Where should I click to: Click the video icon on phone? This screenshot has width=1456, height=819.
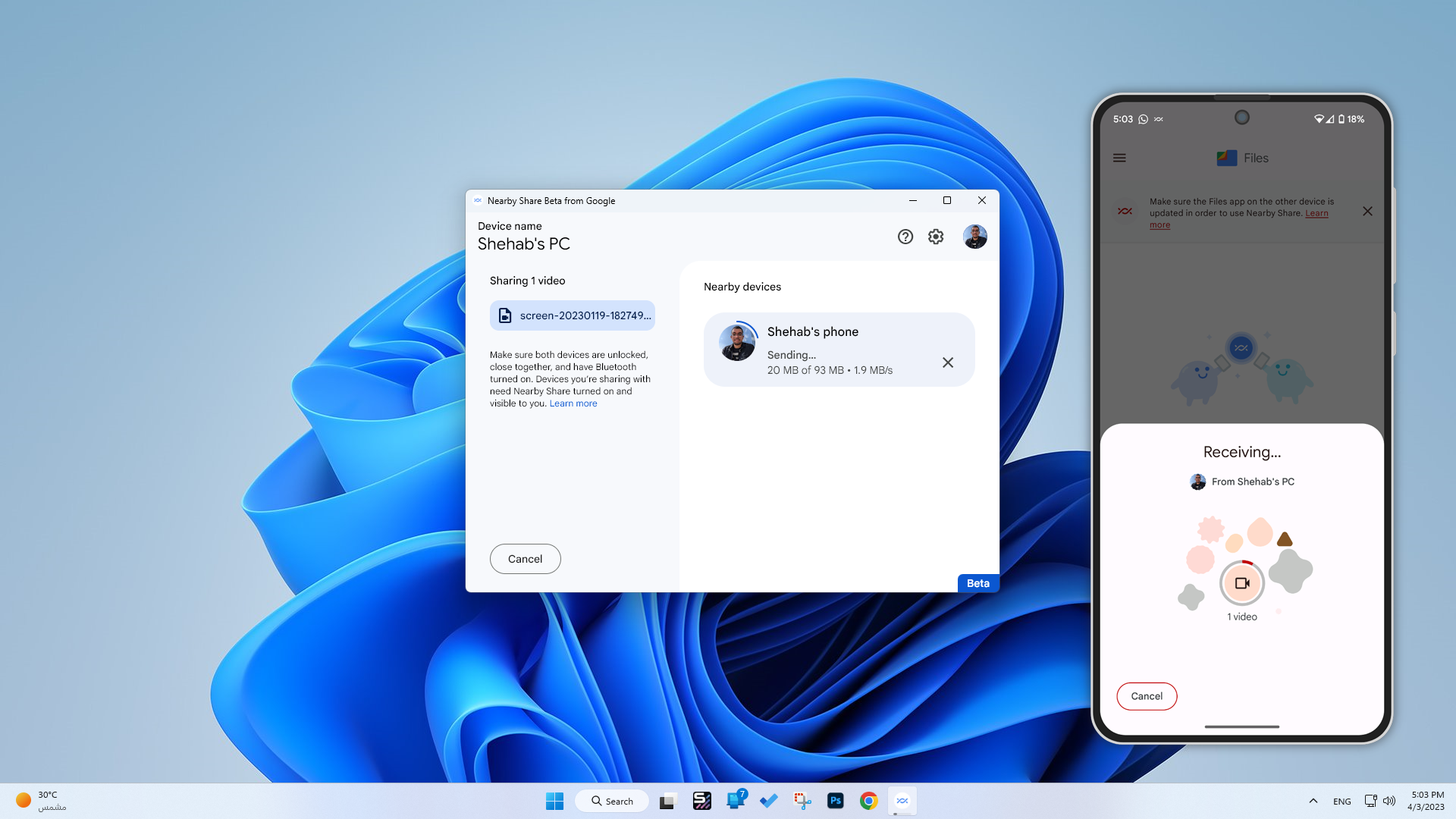(x=1241, y=583)
